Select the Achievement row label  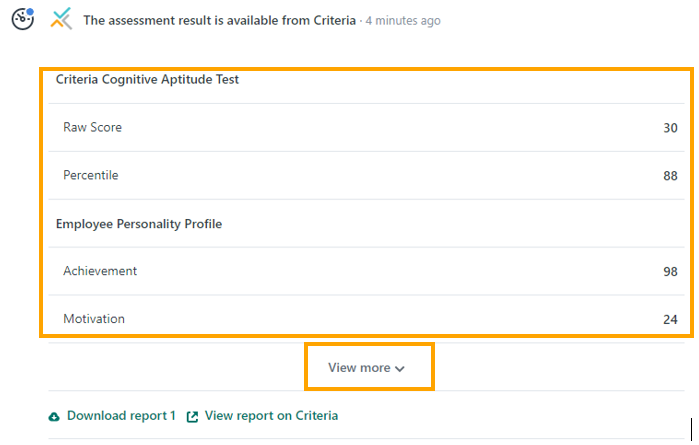point(100,271)
